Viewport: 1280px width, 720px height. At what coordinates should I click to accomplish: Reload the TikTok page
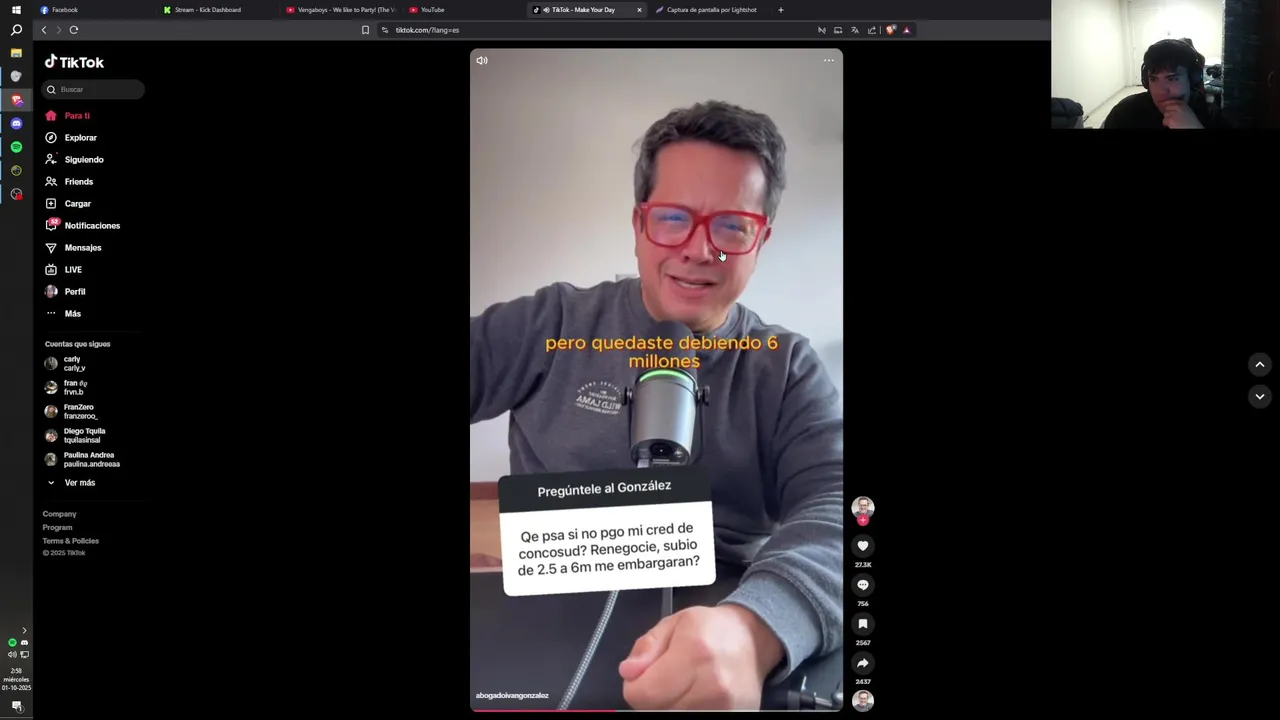coord(74,30)
